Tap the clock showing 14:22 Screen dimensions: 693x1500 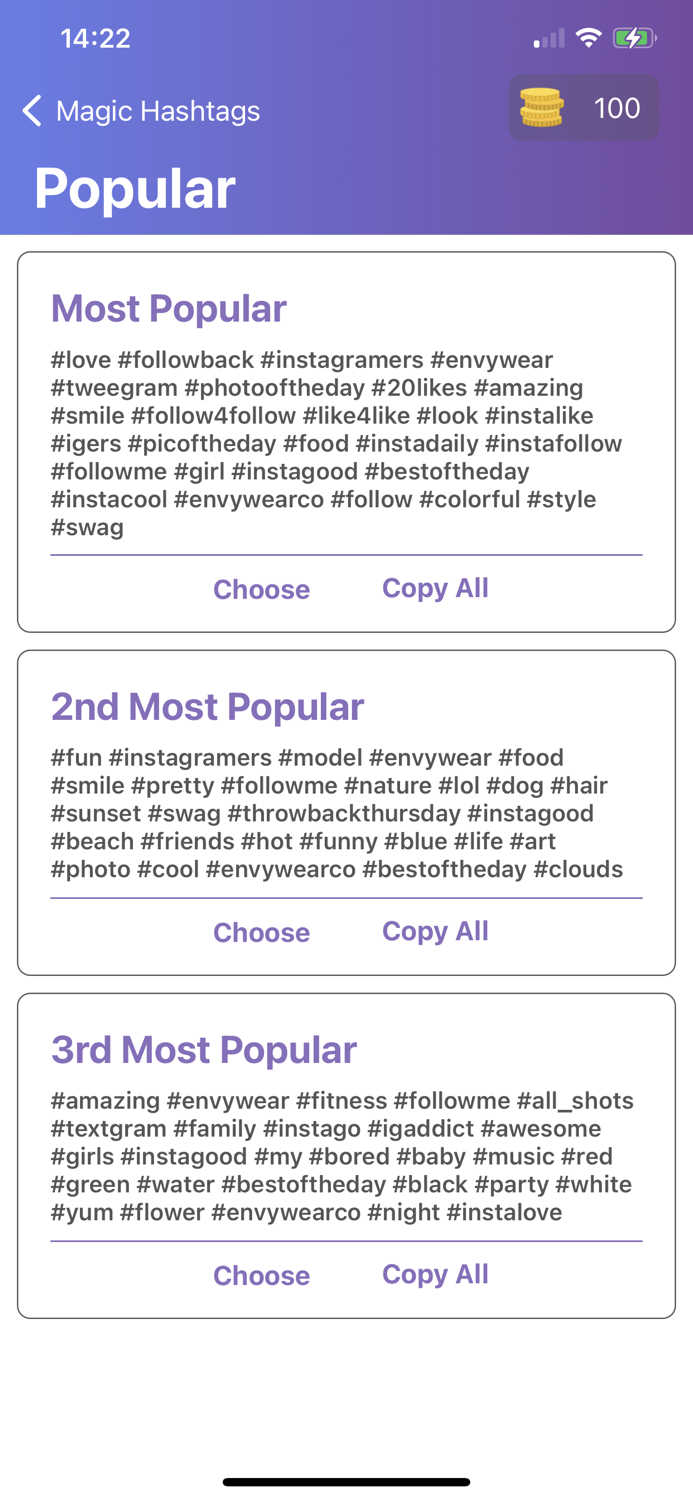96,37
